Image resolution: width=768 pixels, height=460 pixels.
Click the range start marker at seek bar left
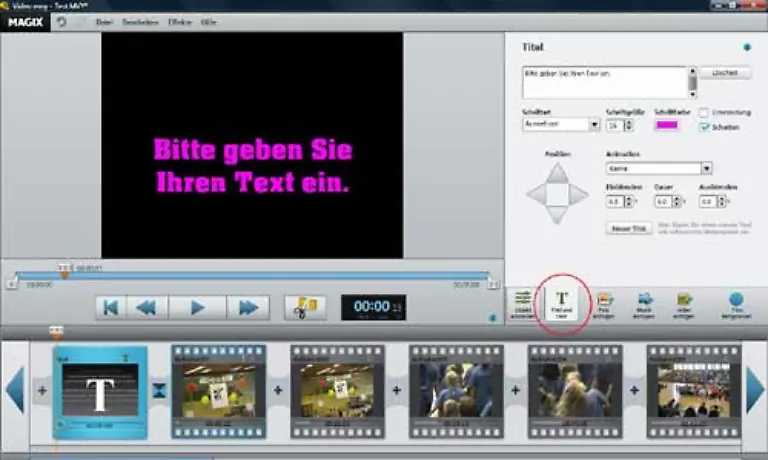coord(12,284)
